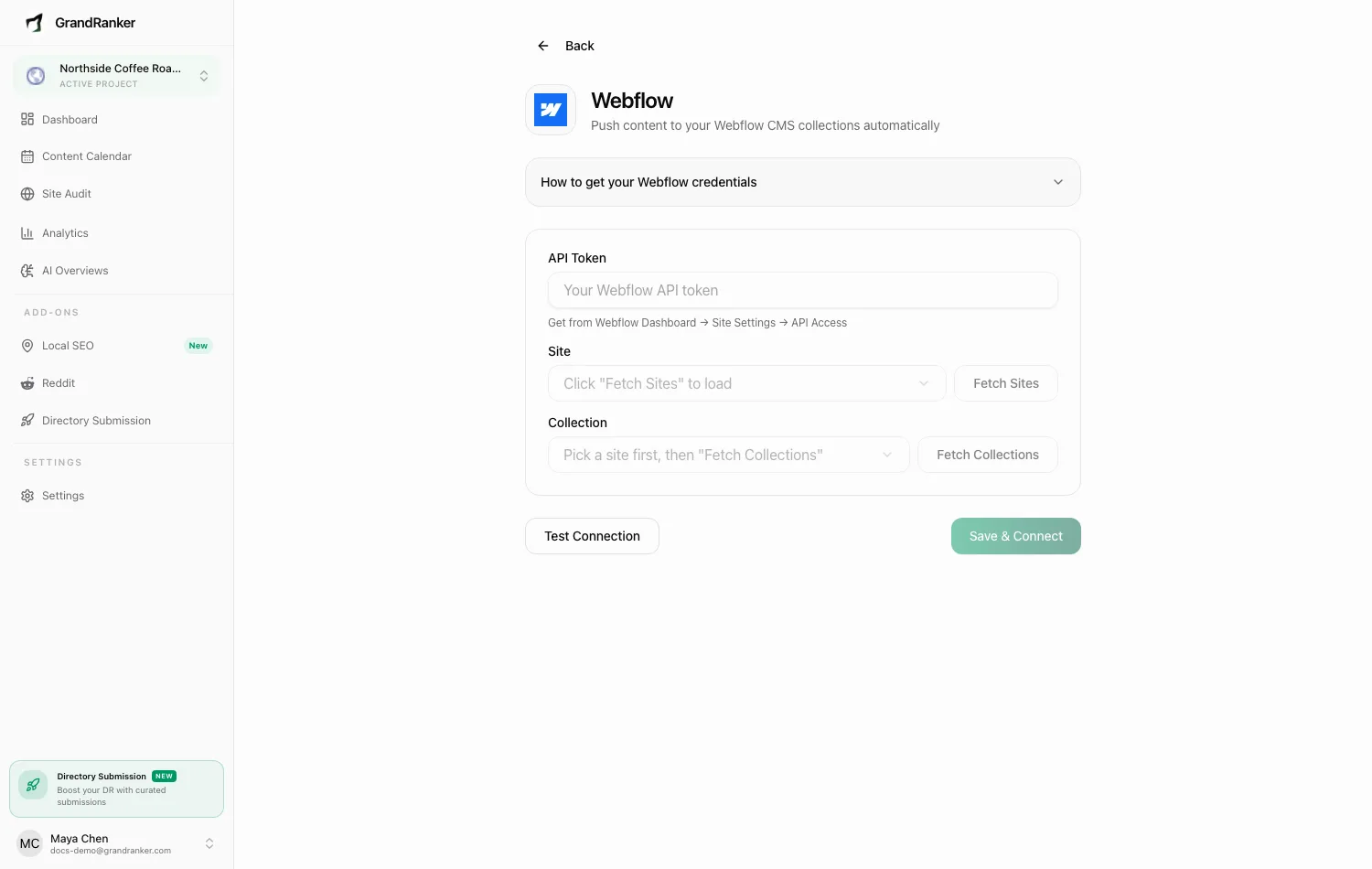Screen dimensions: 1372x869
Task: Click the AI Overviews brain icon
Action: point(27,271)
